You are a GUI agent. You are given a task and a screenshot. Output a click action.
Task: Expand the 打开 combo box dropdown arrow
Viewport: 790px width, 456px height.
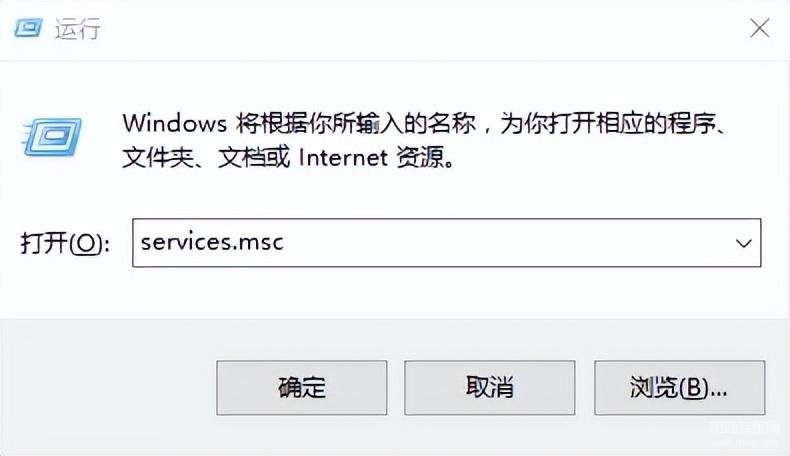[x=743, y=243]
